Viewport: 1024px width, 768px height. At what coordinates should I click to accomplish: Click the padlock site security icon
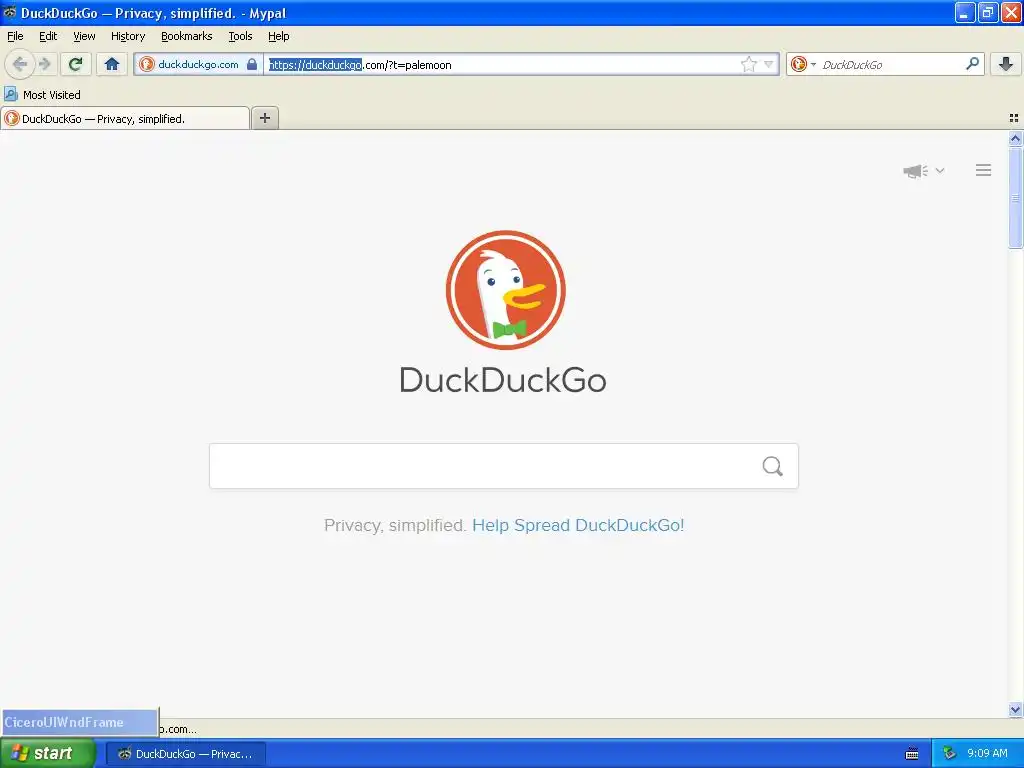click(x=252, y=64)
